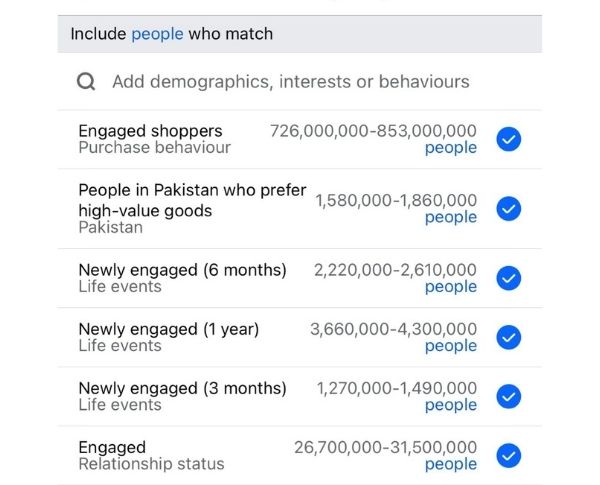Toggle Newly engaged (6 months) checkmark
This screenshot has height=485, width=600.
509,278
